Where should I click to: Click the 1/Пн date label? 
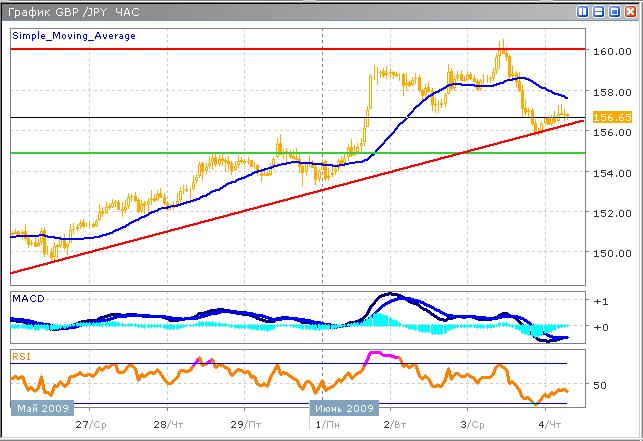coord(324,425)
